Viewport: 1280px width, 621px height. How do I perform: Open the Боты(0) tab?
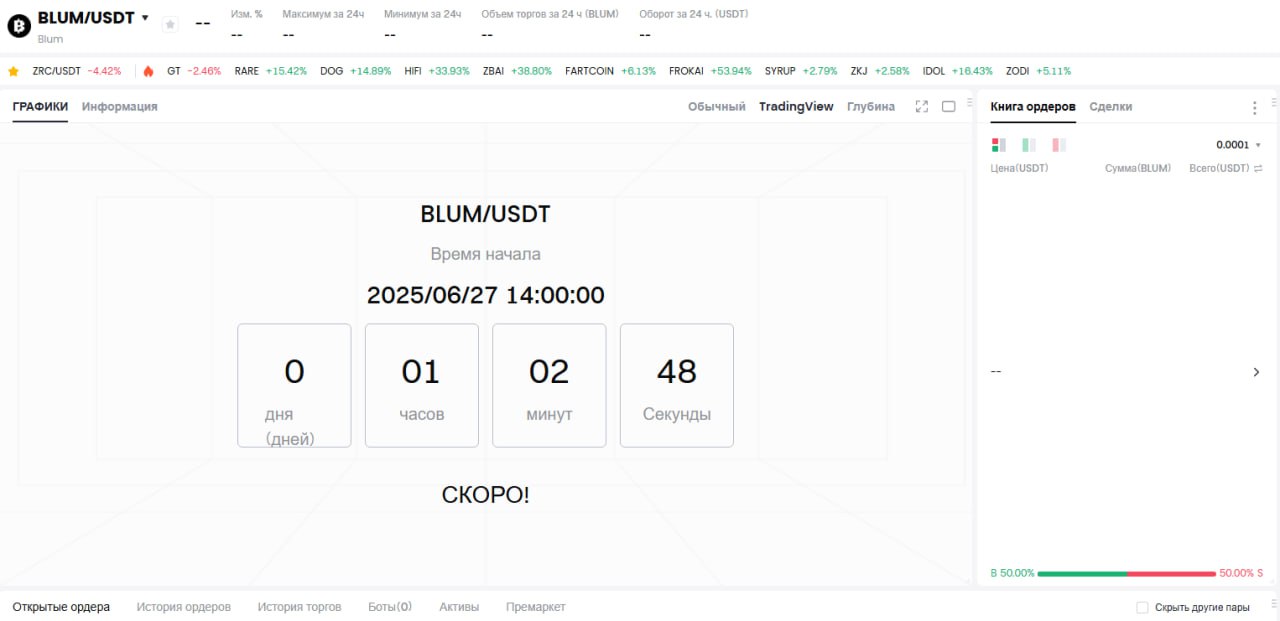coord(390,607)
